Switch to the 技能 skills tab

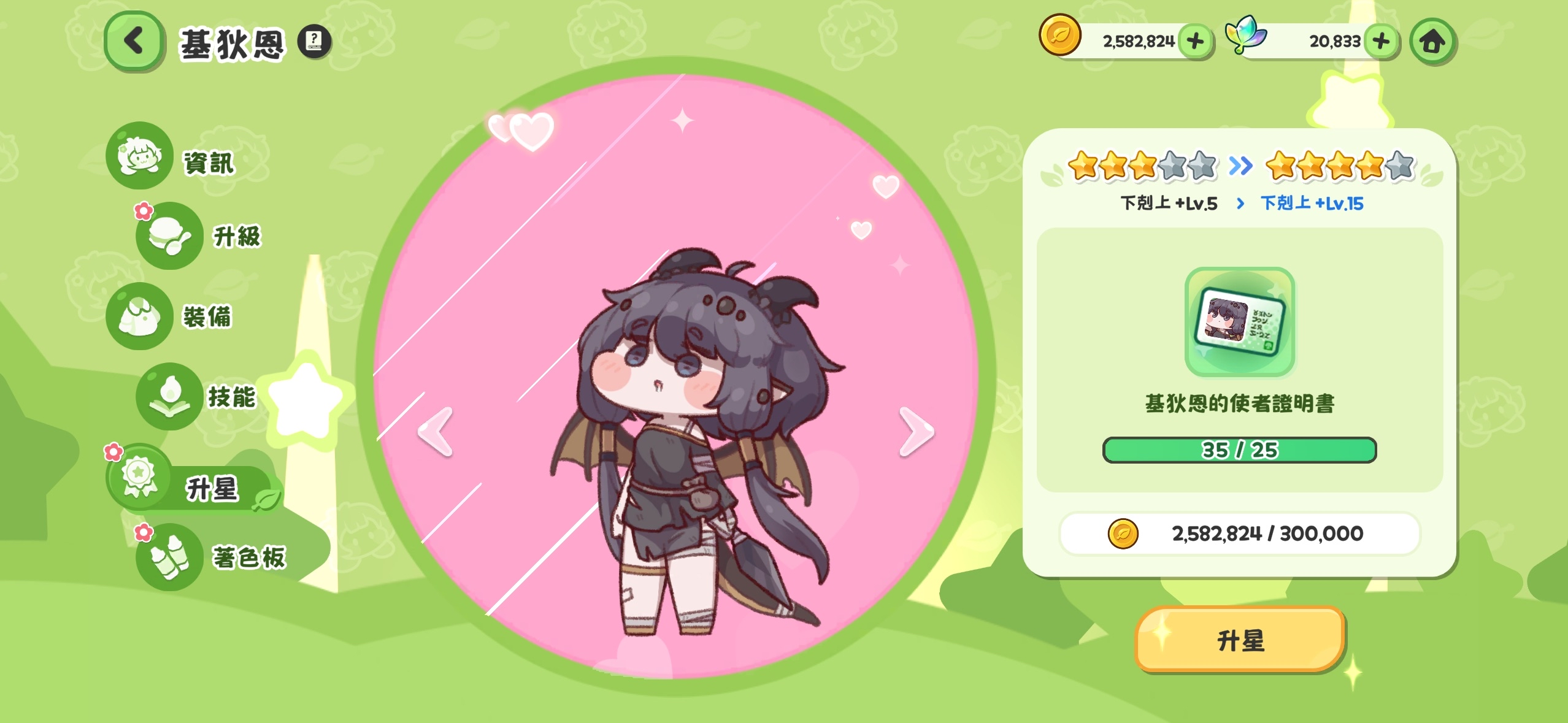point(198,396)
